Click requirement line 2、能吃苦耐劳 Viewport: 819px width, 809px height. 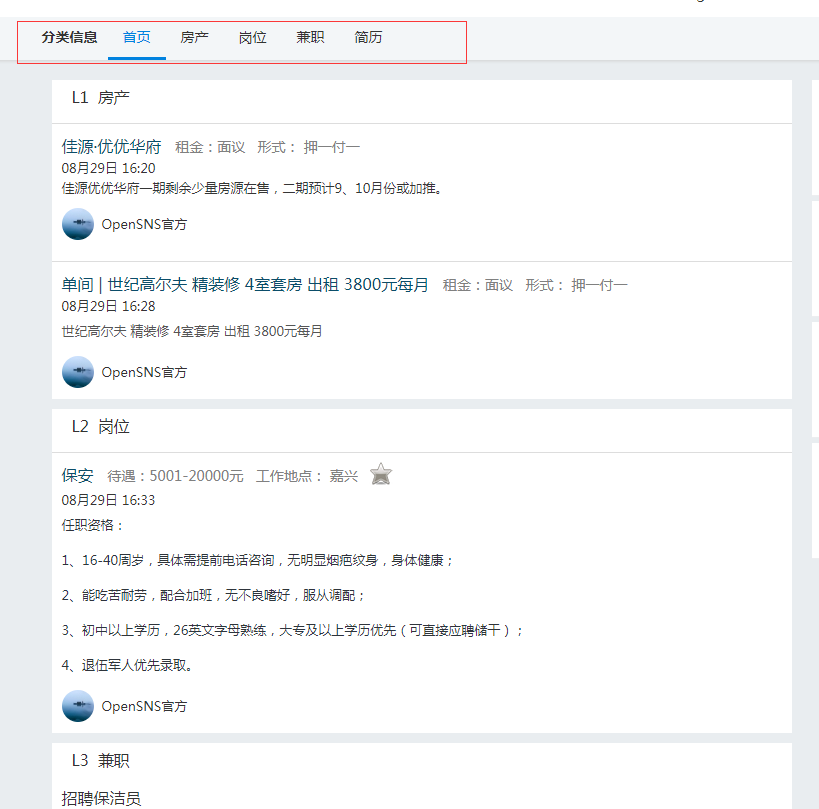click(214, 595)
